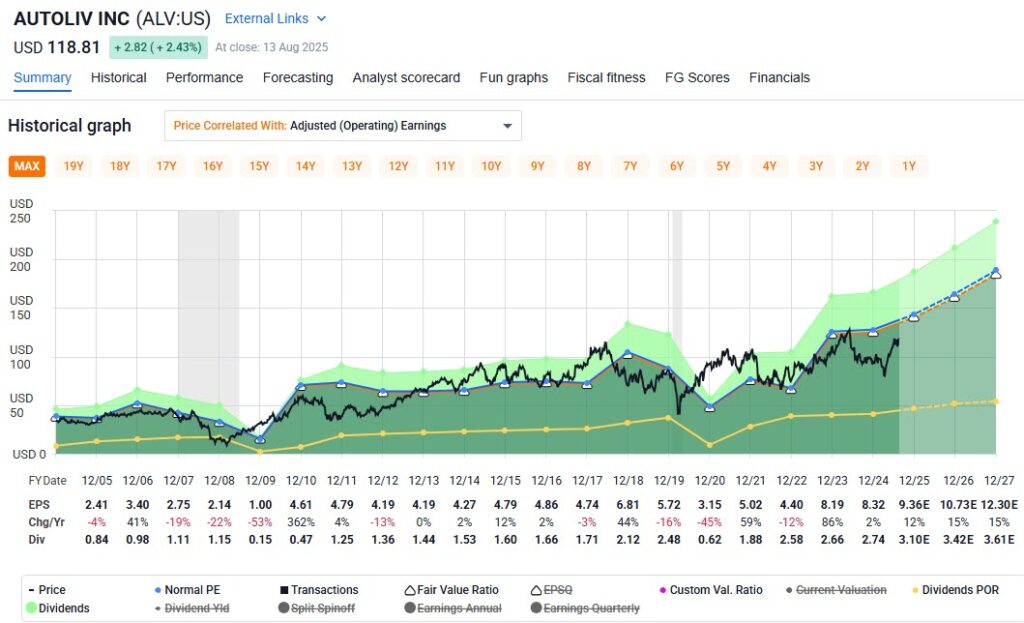The width and height of the screenshot is (1024, 623).
Task: Select the Custom Val. Ratio magenta dot
Action: click(x=663, y=589)
